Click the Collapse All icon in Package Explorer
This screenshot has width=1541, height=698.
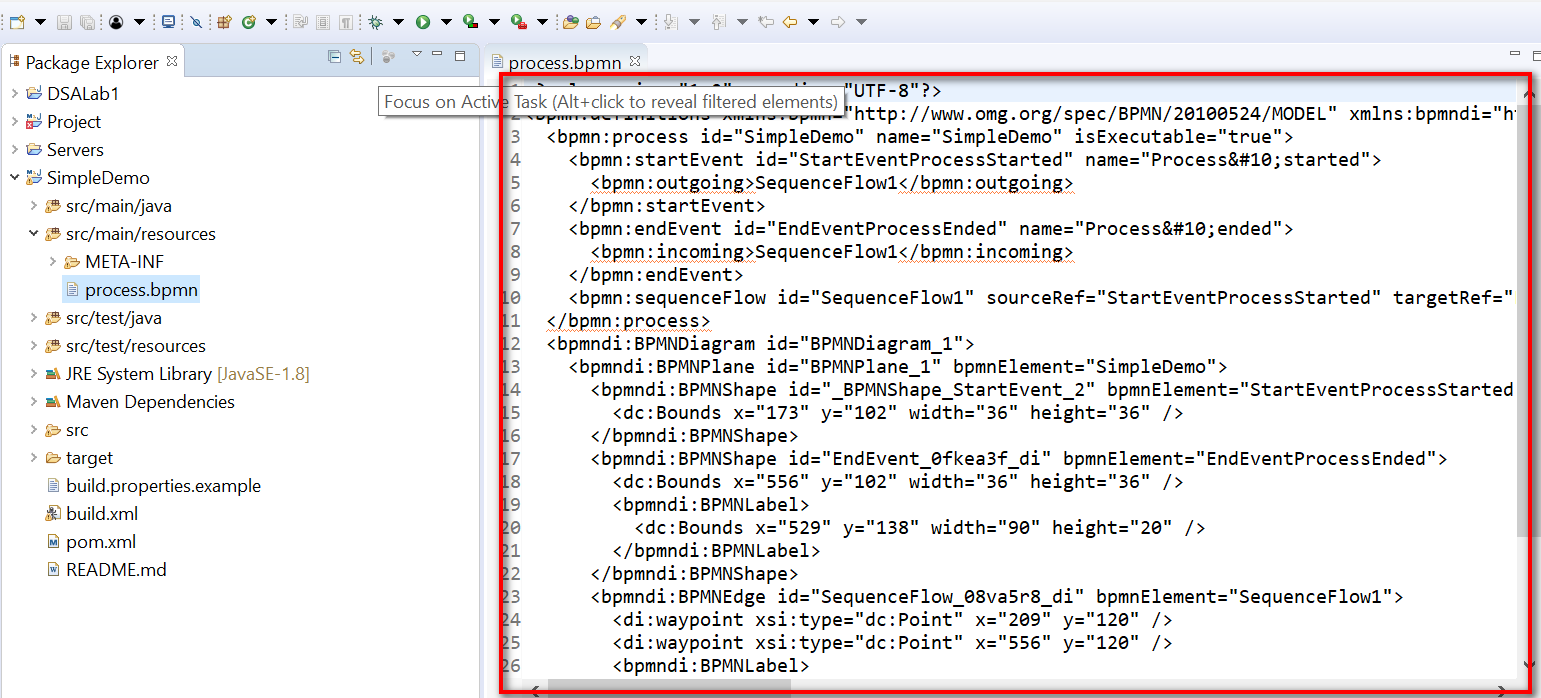coord(335,57)
